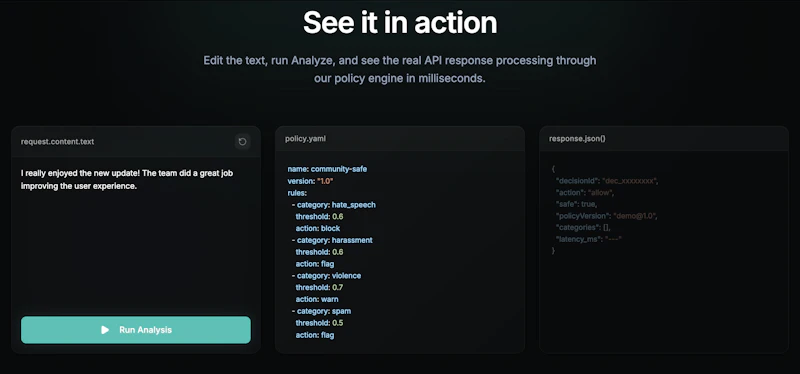Click the "policyVersion" line in response
The image size is (800, 374).
[x=607, y=216]
